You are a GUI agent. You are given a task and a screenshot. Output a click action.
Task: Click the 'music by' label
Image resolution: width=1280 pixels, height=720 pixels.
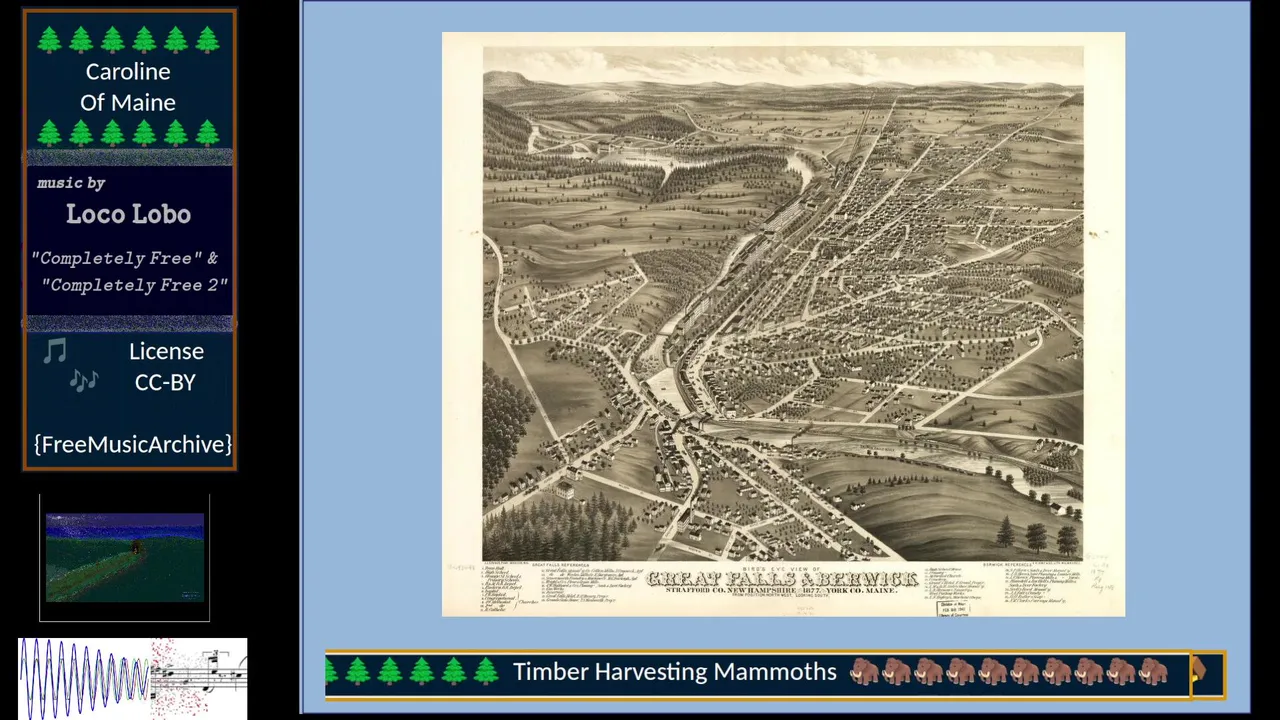click(x=71, y=183)
